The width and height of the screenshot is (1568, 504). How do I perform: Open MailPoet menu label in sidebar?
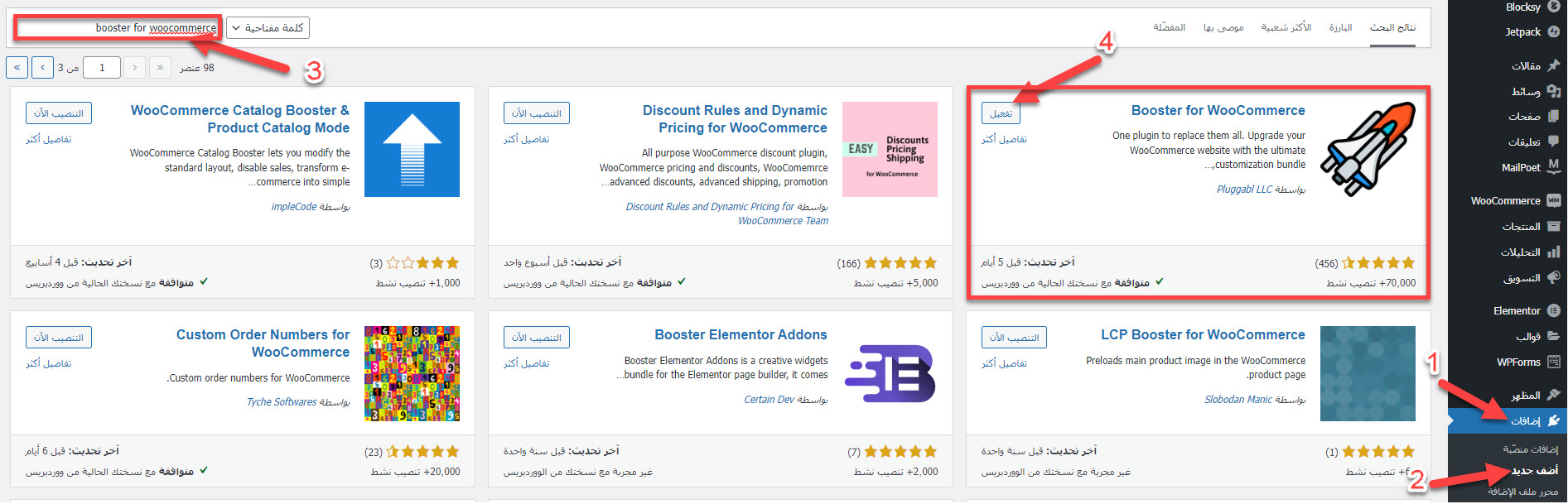click(1521, 167)
